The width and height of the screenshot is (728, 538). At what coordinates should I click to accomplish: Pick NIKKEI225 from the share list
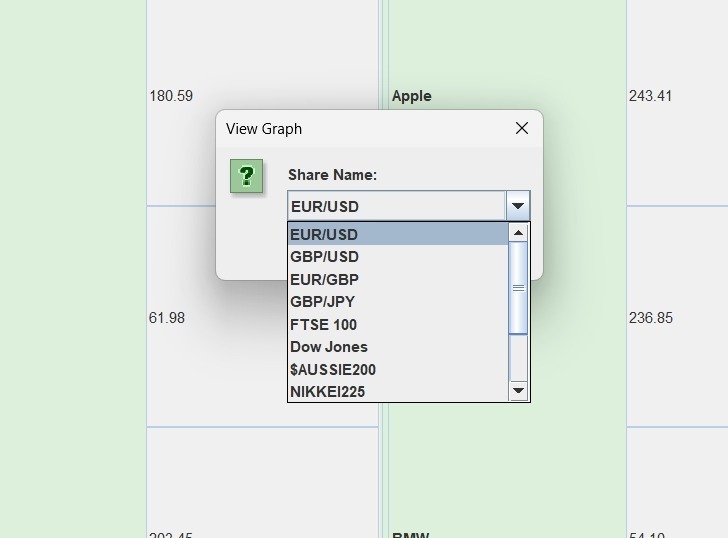click(398, 391)
